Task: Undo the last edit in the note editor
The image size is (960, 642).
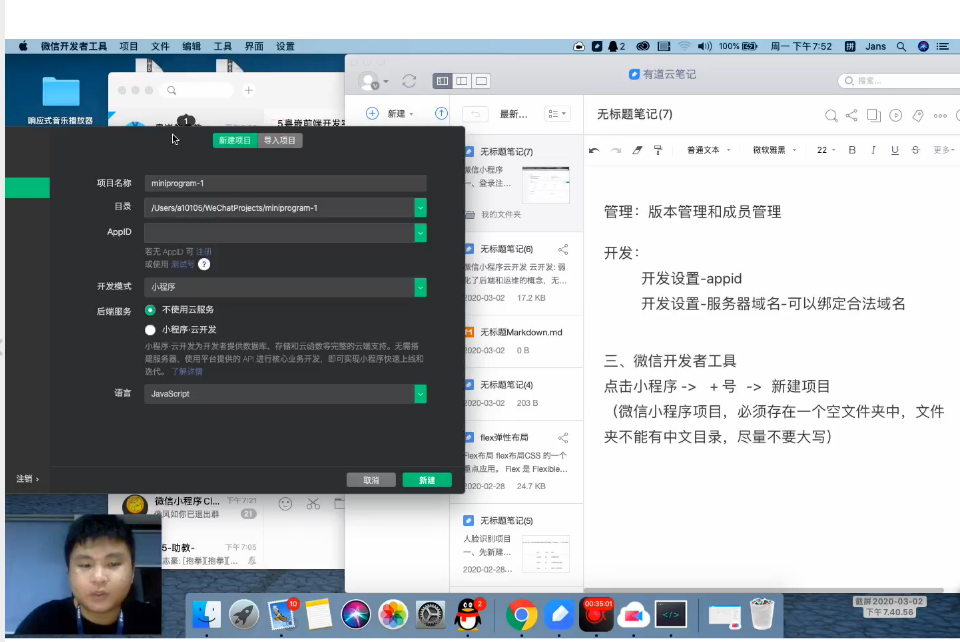Action: tap(594, 150)
